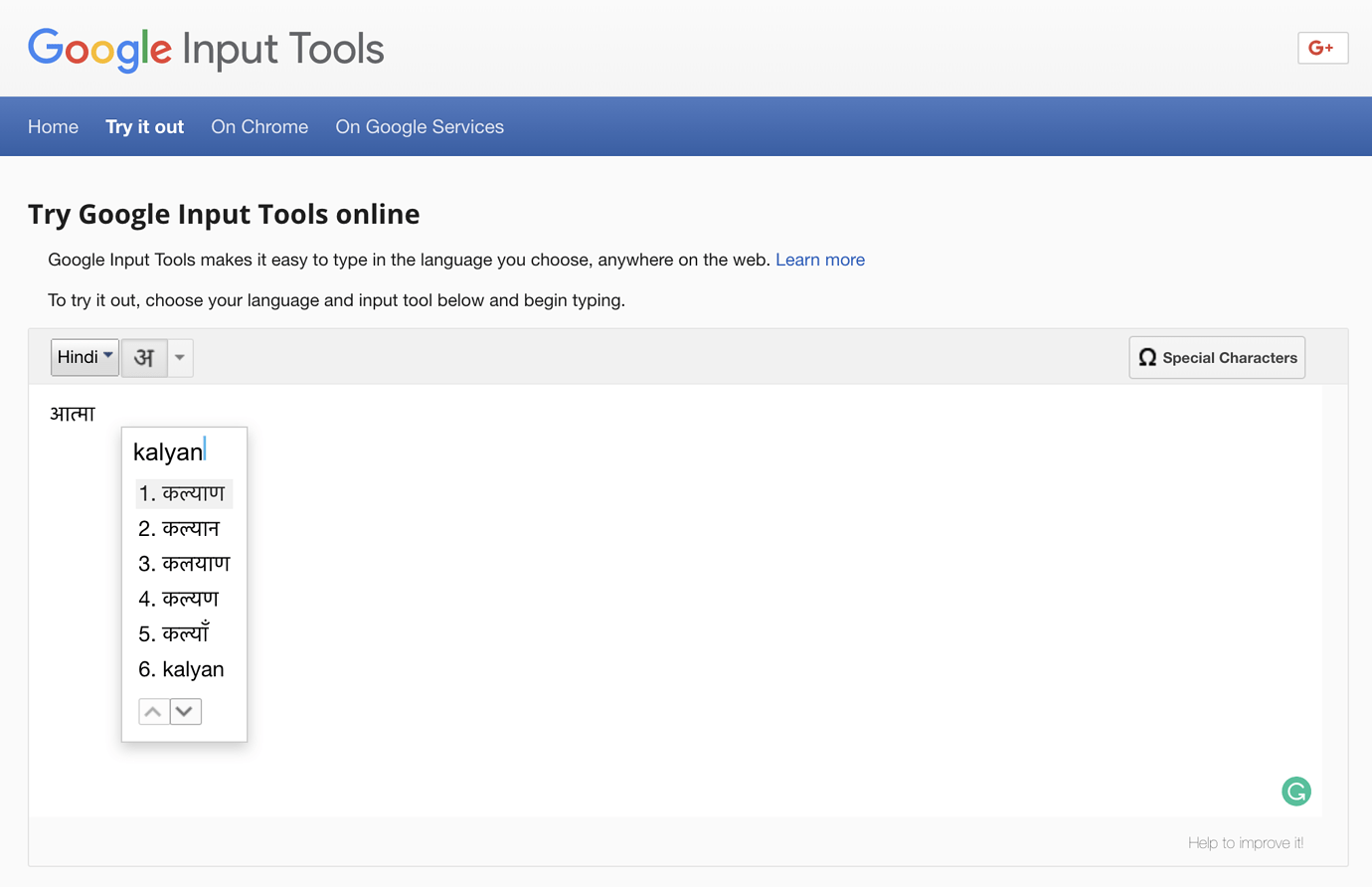This screenshot has width=1372, height=887.
Task: Show previous page of suggestions
Action: (x=153, y=712)
